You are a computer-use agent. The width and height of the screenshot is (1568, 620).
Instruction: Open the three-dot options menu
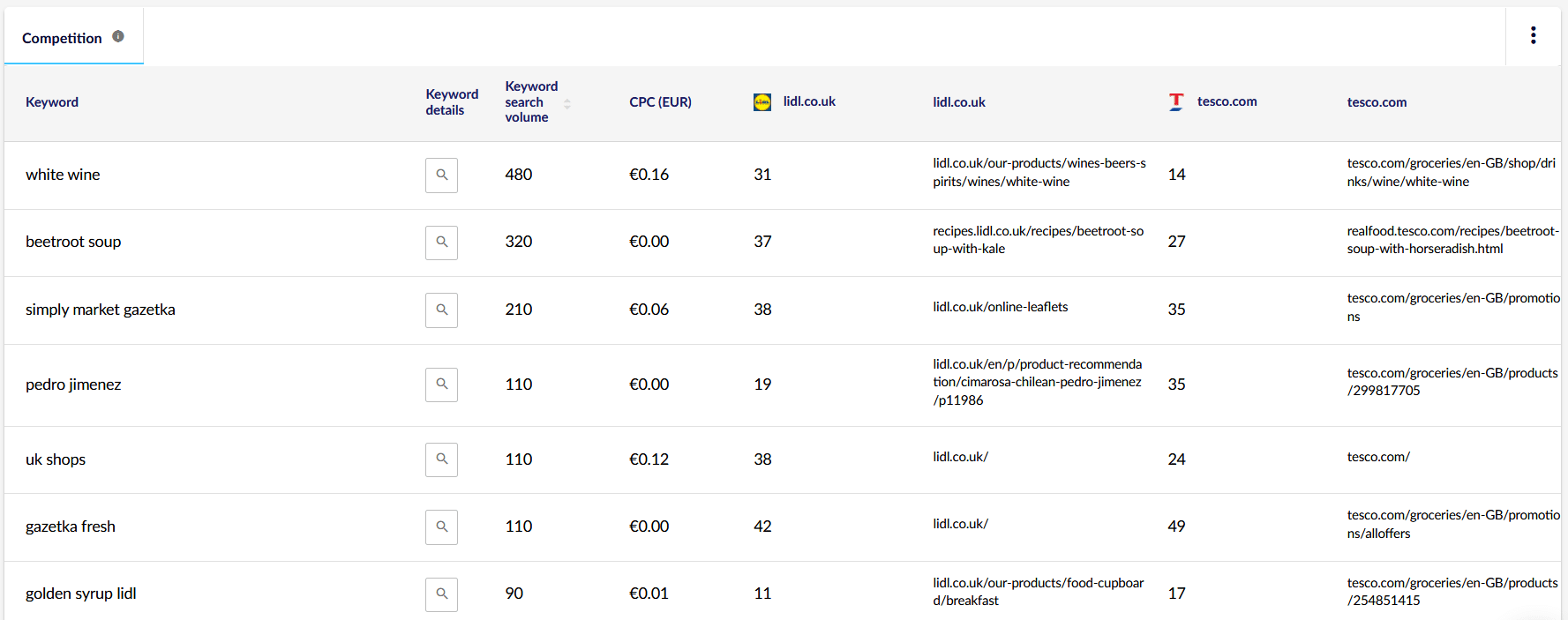[1534, 35]
